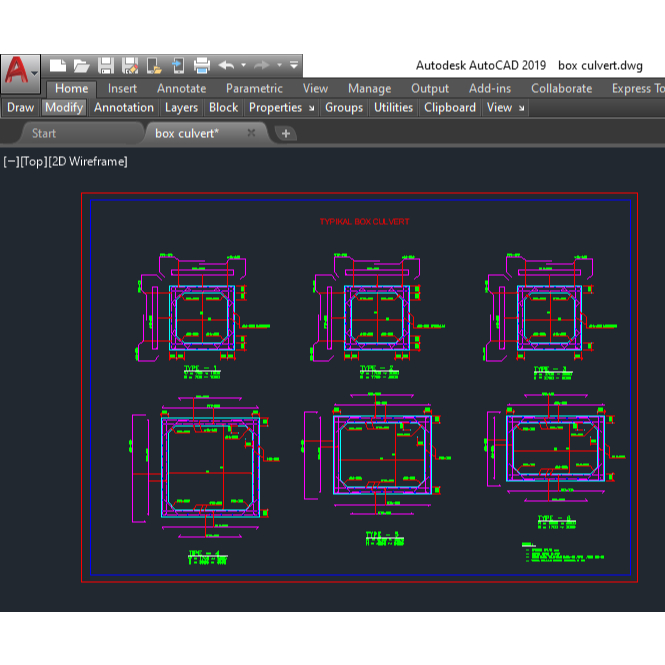Close the box culvert* drawing tab

[x=251, y=133]
